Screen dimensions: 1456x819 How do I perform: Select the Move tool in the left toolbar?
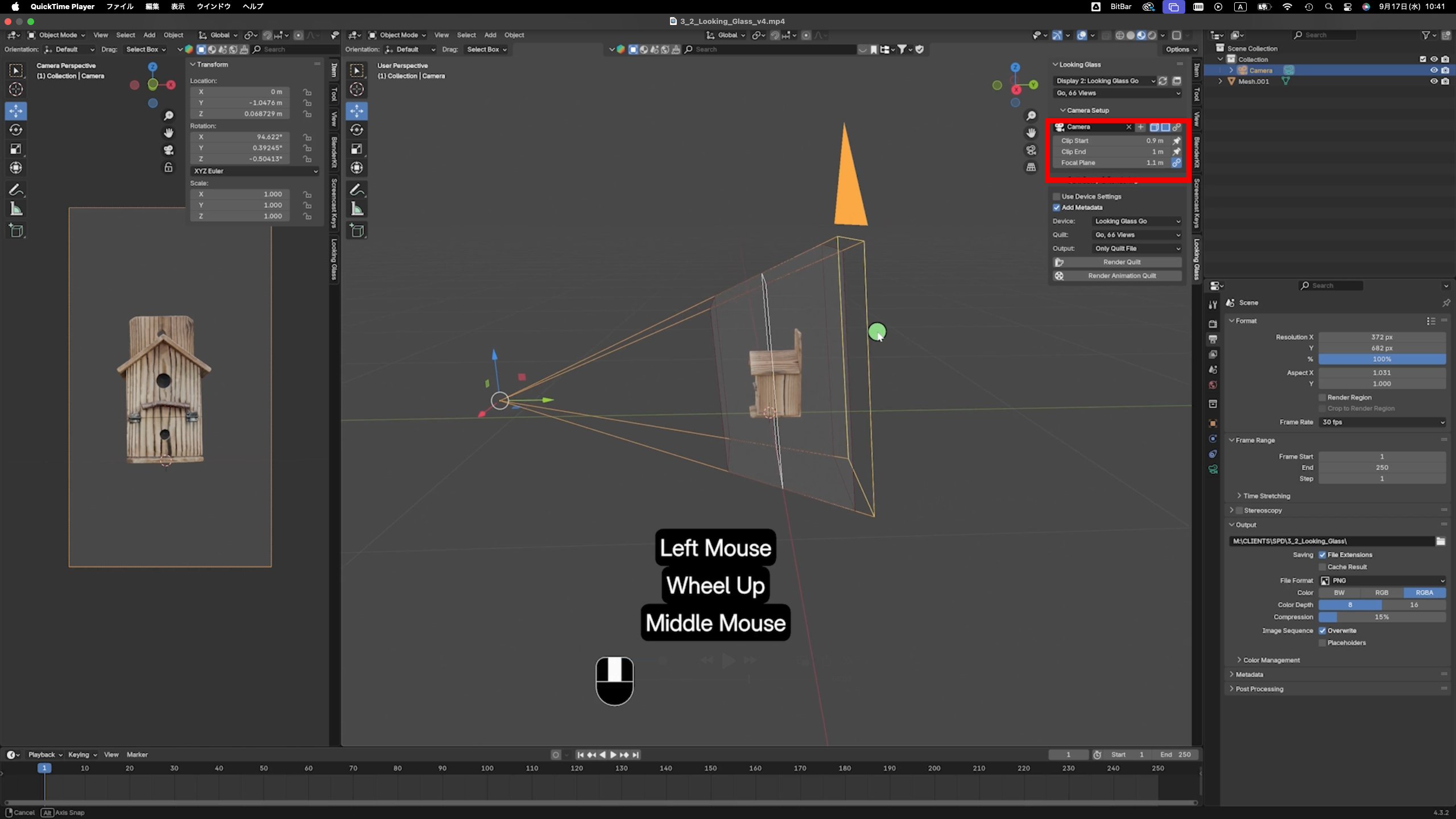pyautogui.click(x=15, y=111)
